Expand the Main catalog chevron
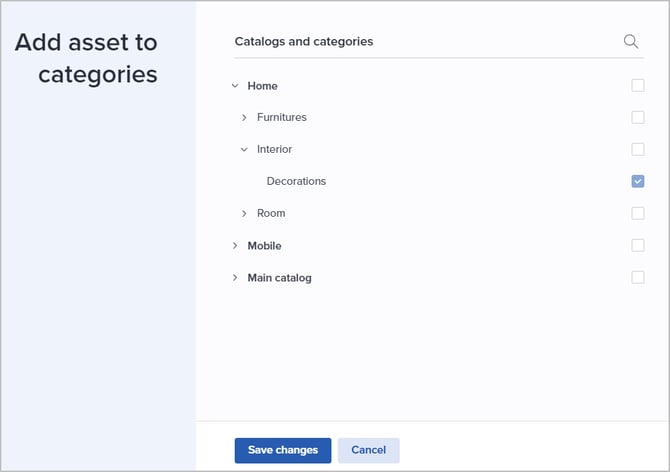 235,278
